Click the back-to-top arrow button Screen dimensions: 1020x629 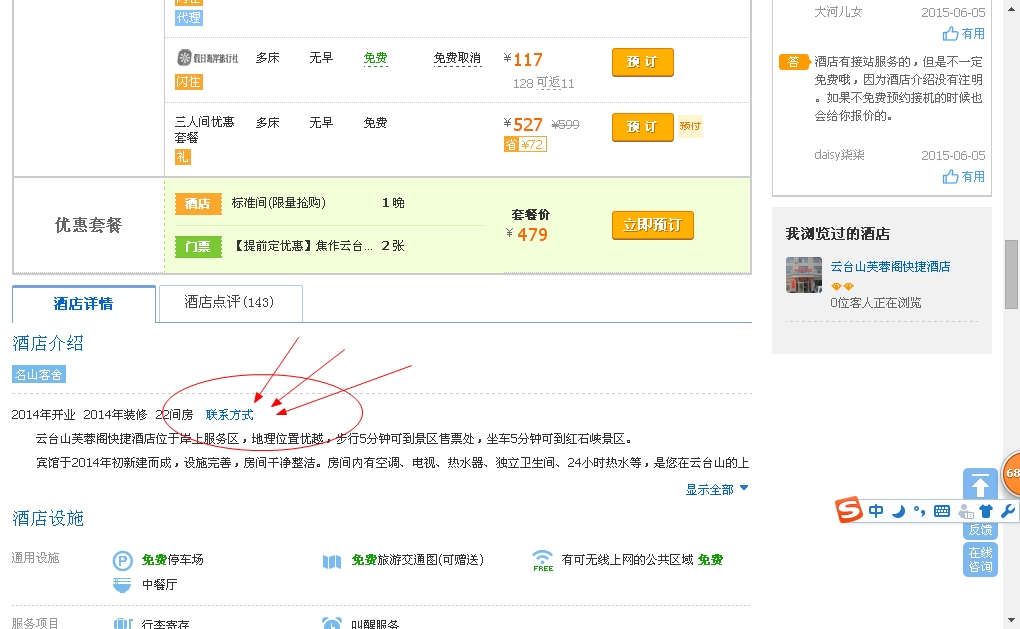click(x=979, y=486)
